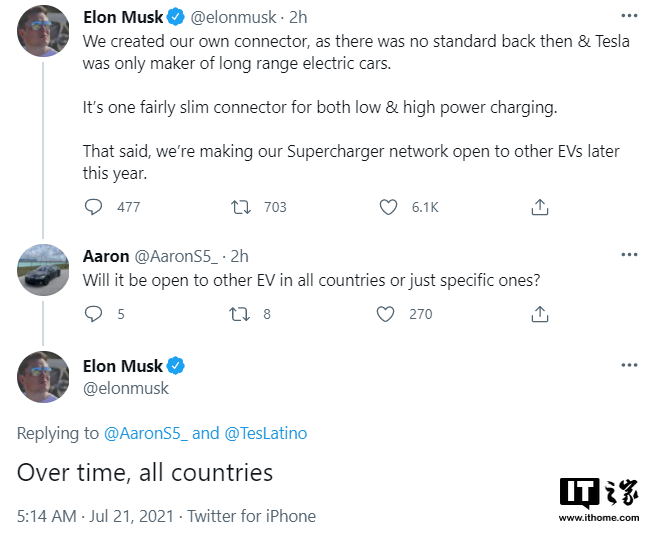Reply to Elon Musk's connector tweet
Viewport: 656px width, 534px height.
(93, 207)
